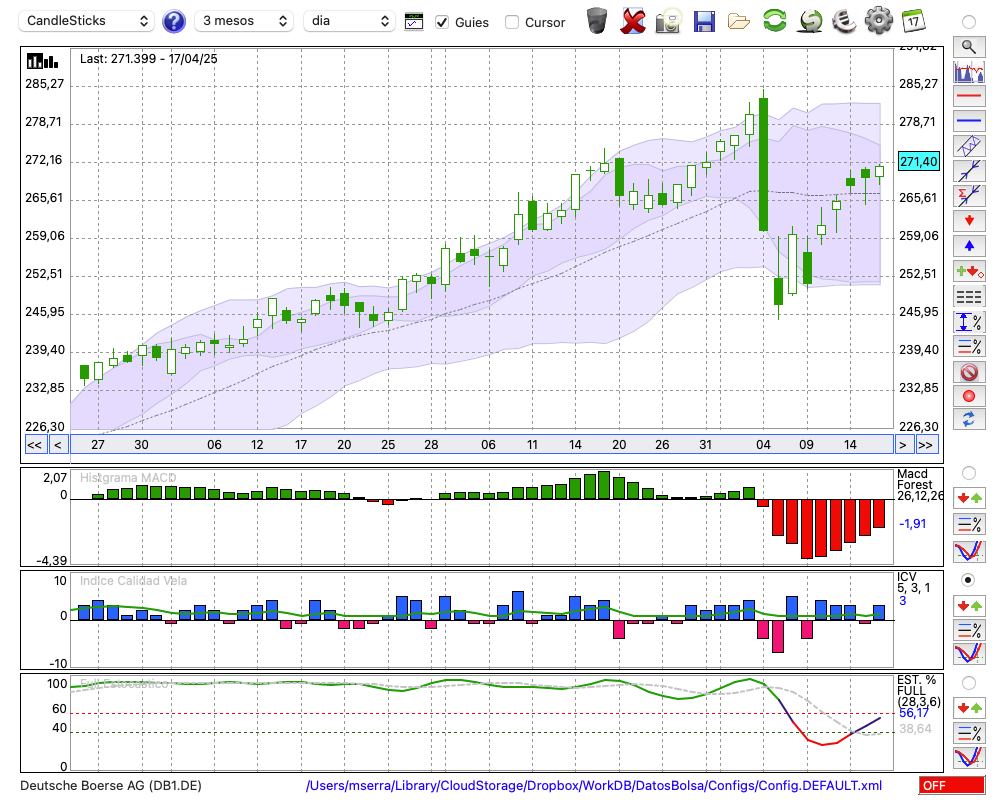Select the blue horizontal line tool
This screenshot has height=800, width=1000.
[x=969, y=121]
